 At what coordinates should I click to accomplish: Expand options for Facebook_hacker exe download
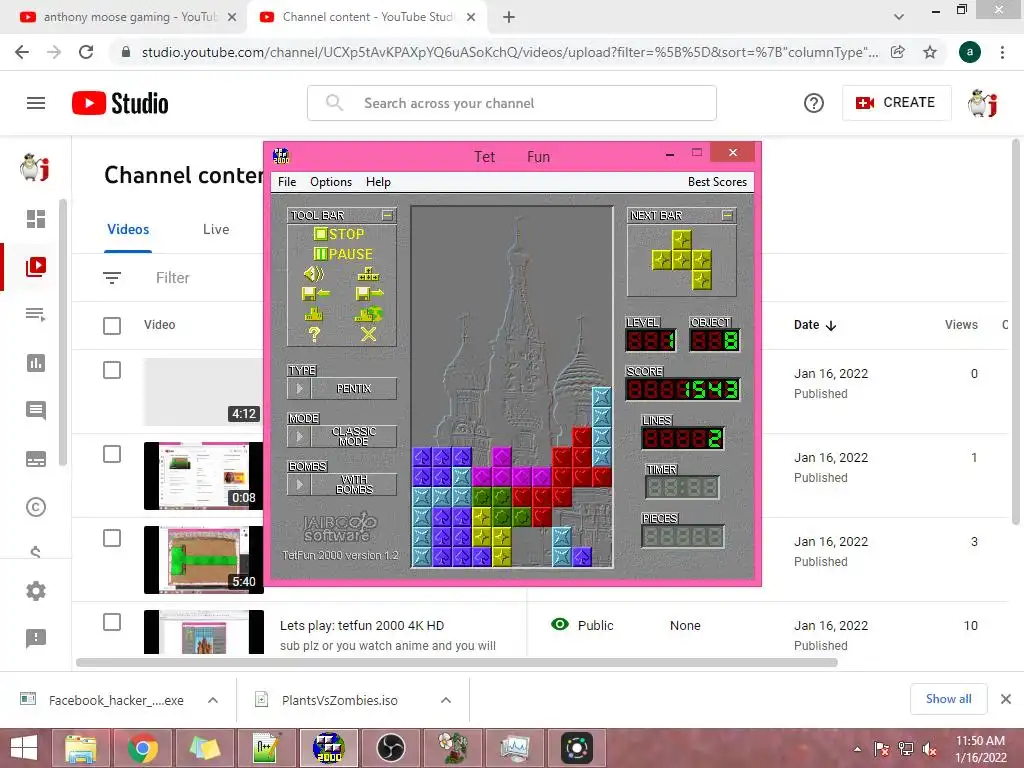pyautogui.click(x=213, y=700)
